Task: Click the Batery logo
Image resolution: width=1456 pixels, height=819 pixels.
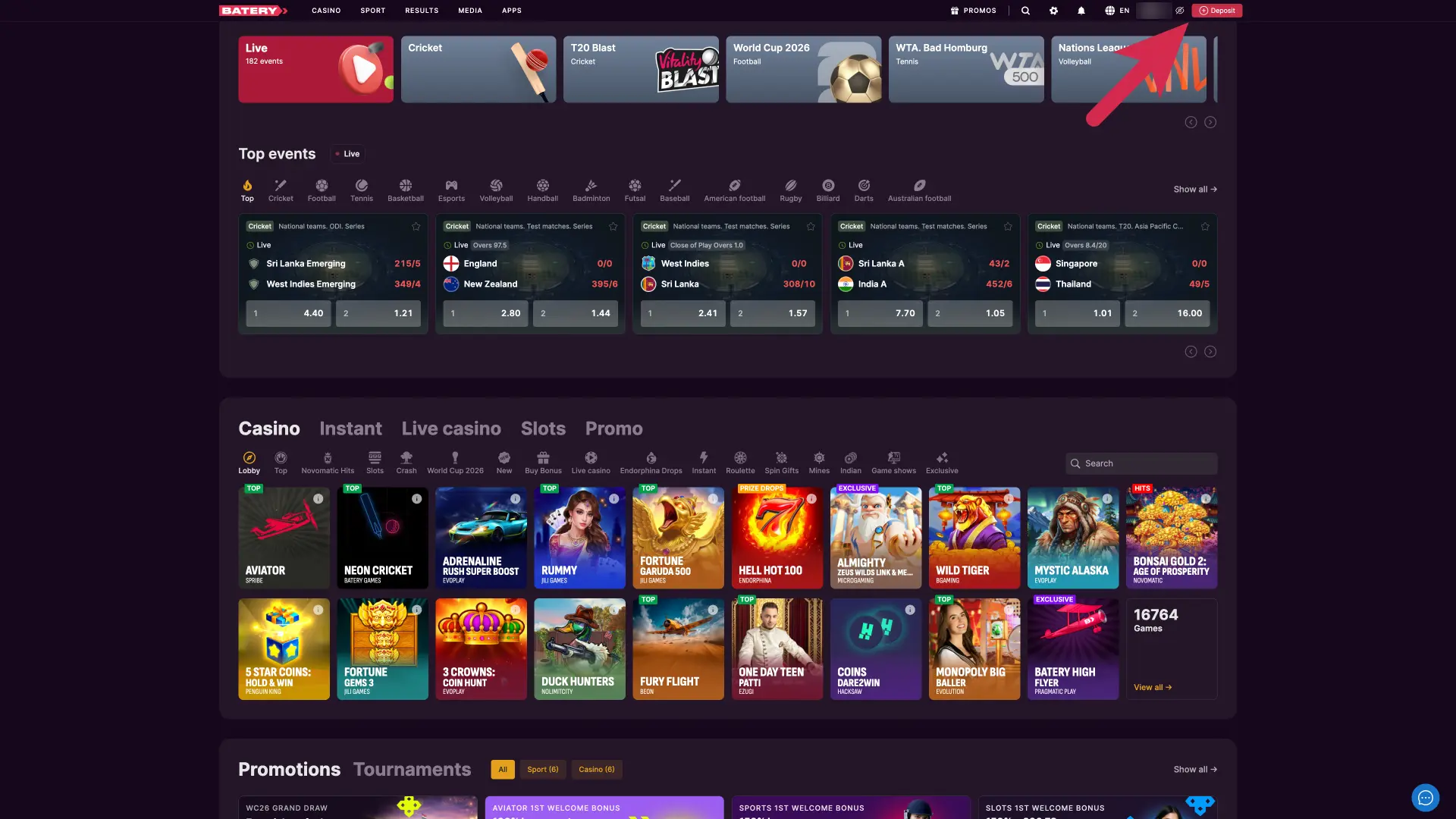Action: [253, 11]
